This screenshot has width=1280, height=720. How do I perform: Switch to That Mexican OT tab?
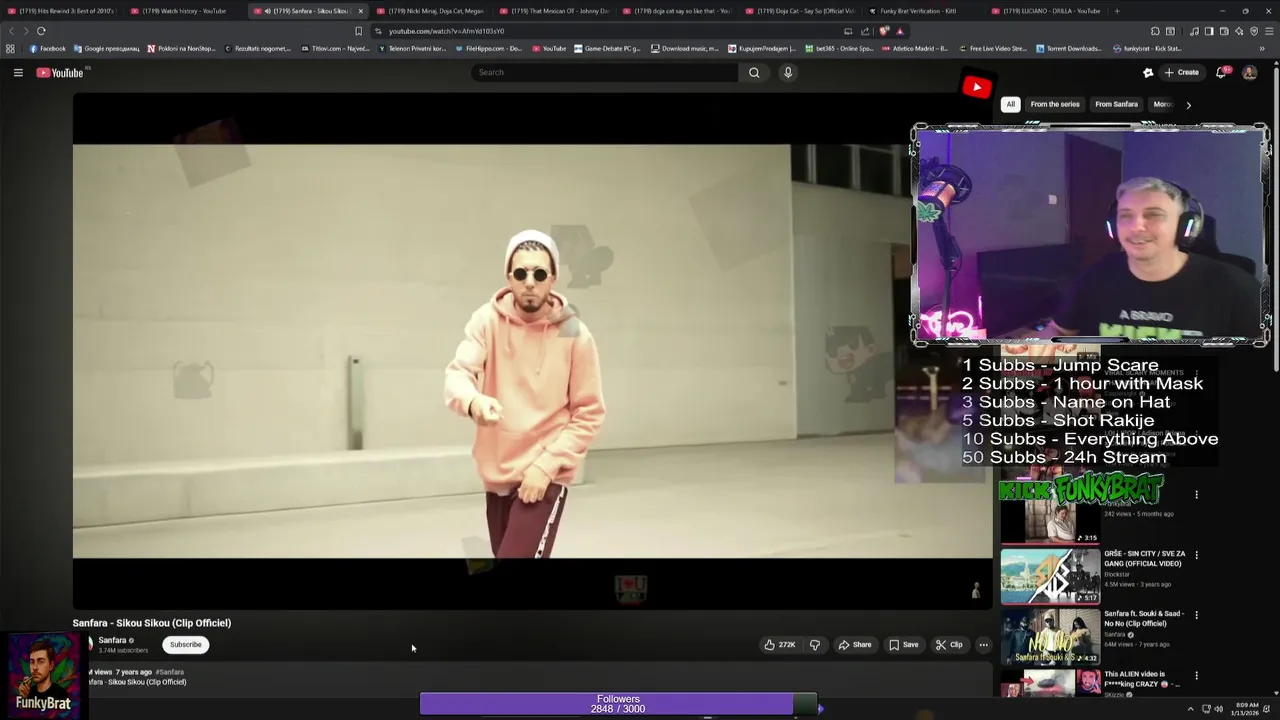[x=553, y=11]
